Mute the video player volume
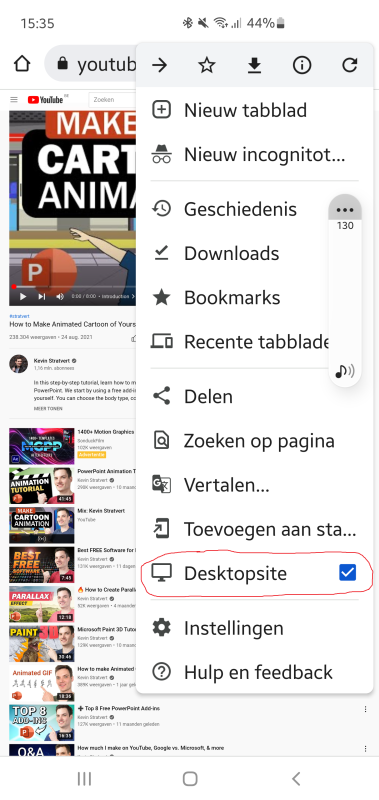Viewport: 379px width, 800px height. (60, 296)
